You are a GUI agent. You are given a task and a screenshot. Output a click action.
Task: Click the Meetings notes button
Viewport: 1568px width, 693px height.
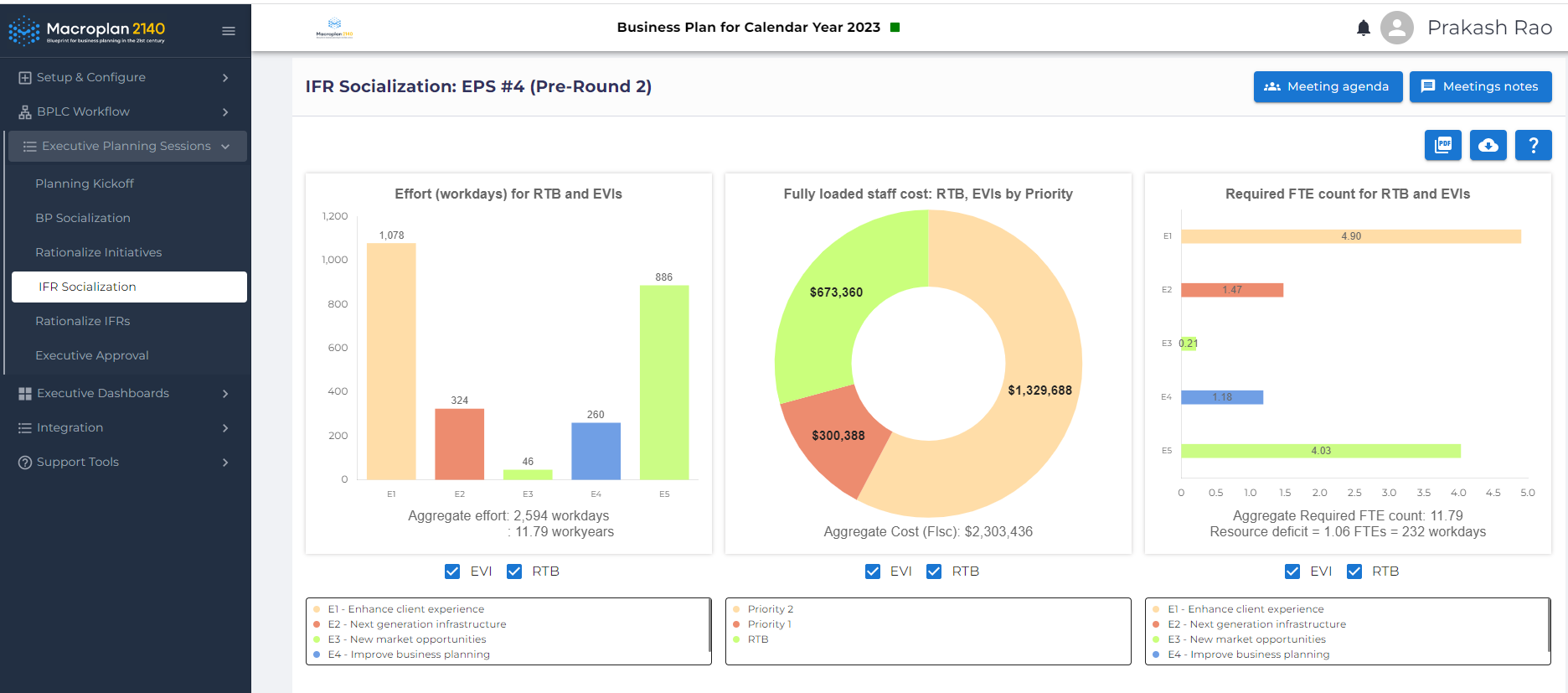click(x=1480, y=86)
